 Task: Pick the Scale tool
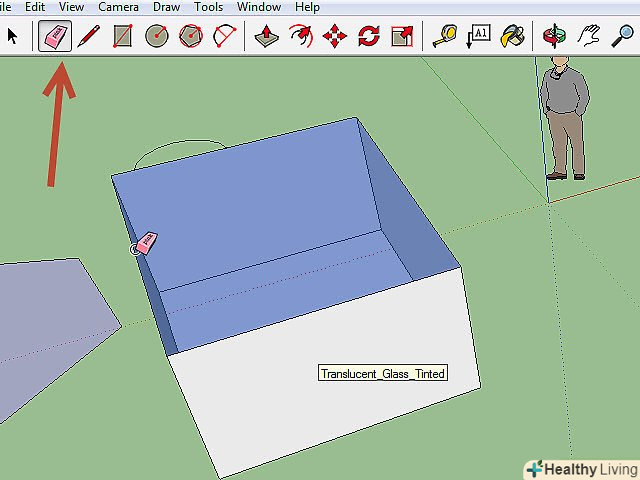pyautogui.click(x=402, y=37)
